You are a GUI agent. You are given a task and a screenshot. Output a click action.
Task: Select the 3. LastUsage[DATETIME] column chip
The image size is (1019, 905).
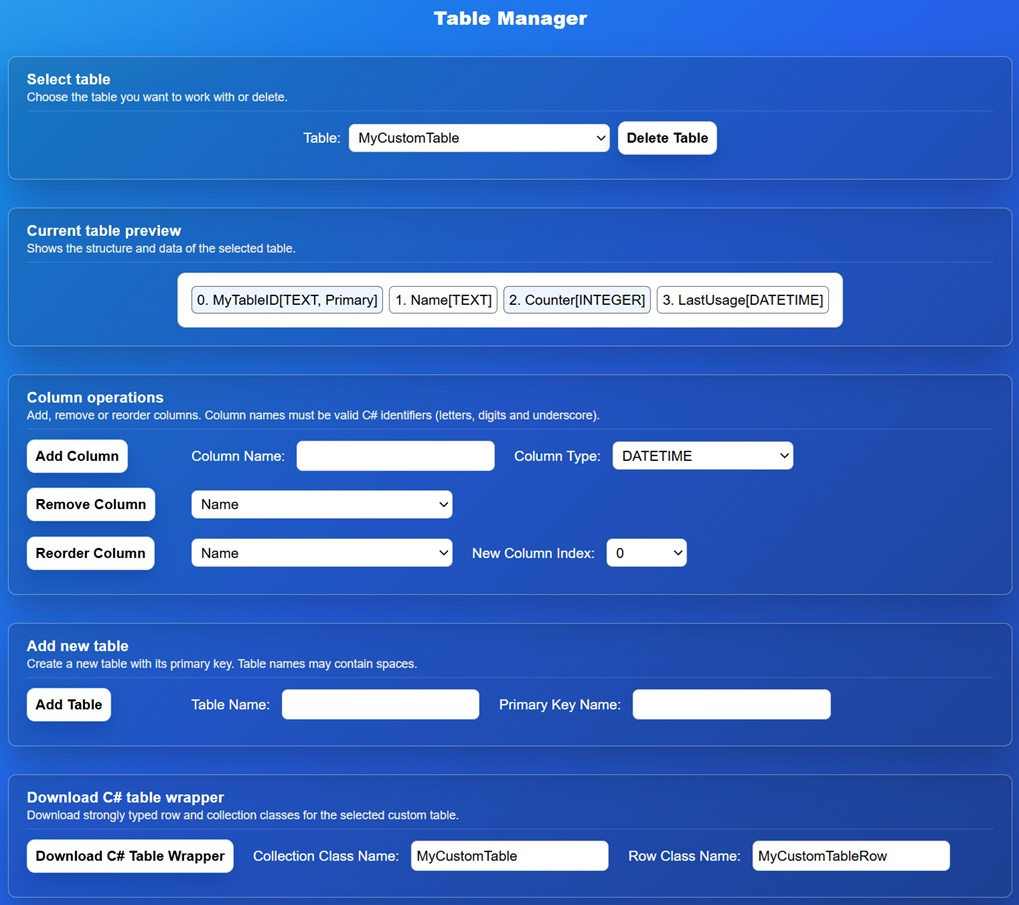tap(743, 300)
